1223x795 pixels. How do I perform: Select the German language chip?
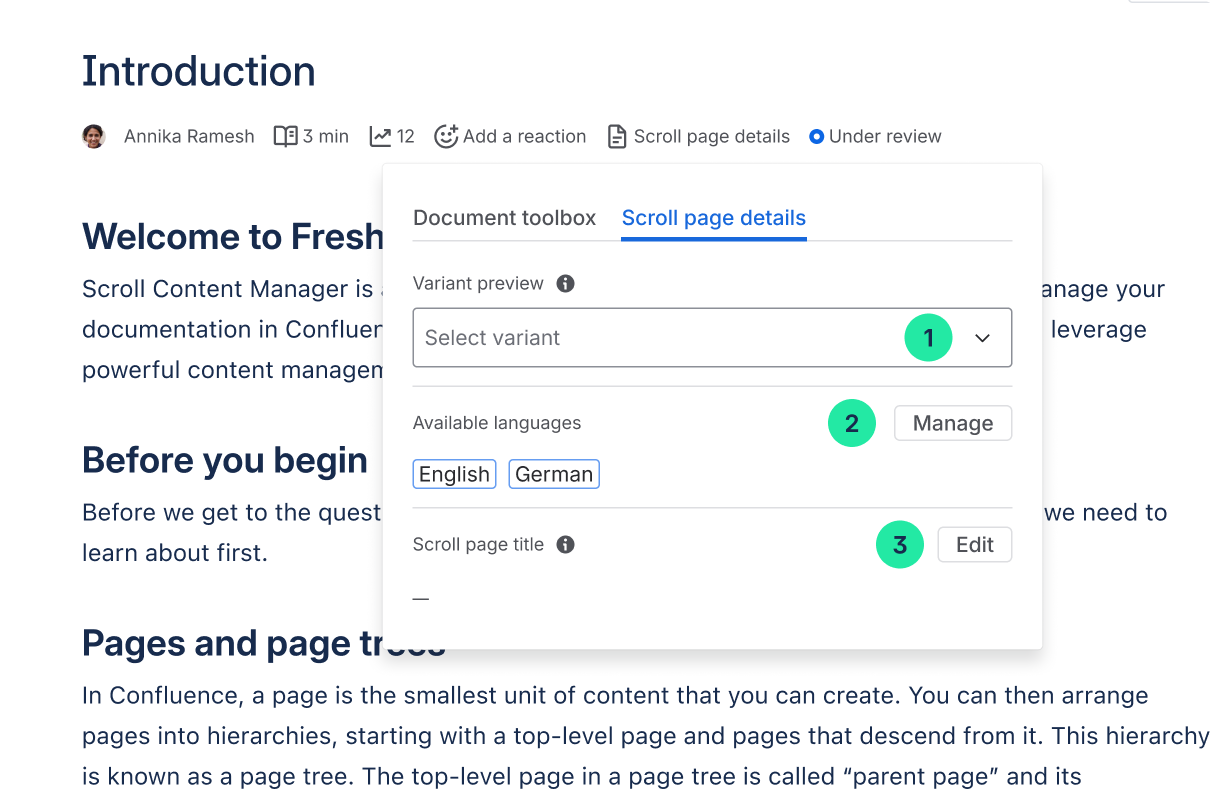(x=553, y=474)
